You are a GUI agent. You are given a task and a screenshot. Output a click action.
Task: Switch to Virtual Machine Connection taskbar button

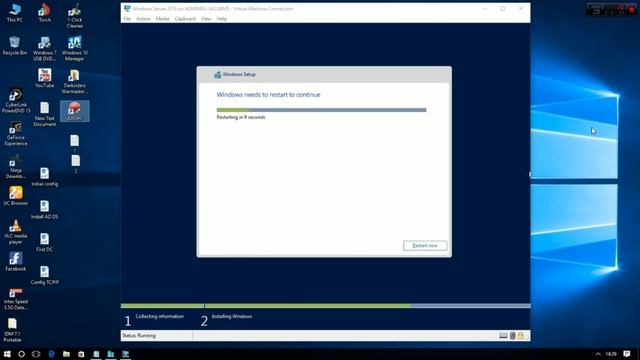tap(126, 354)
